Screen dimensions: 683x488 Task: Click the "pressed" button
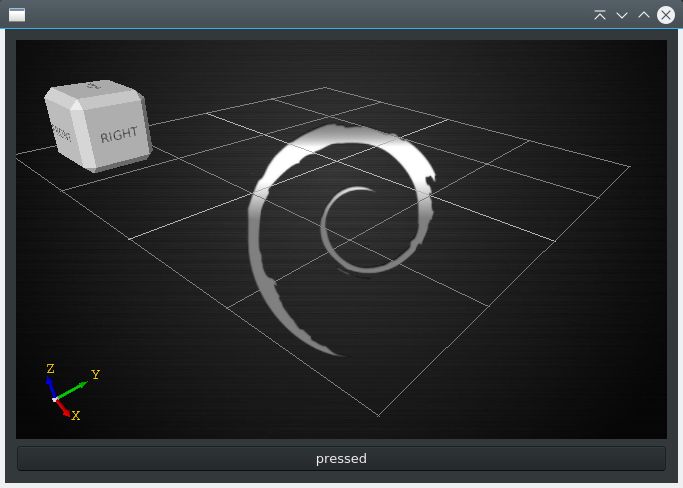coord(341,458)
